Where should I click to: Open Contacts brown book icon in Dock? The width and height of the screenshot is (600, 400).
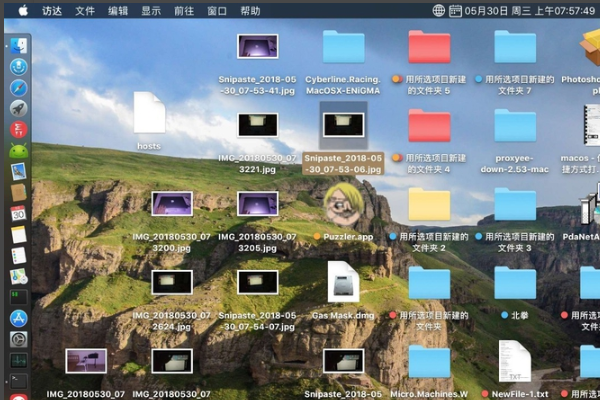coord(18,193)
